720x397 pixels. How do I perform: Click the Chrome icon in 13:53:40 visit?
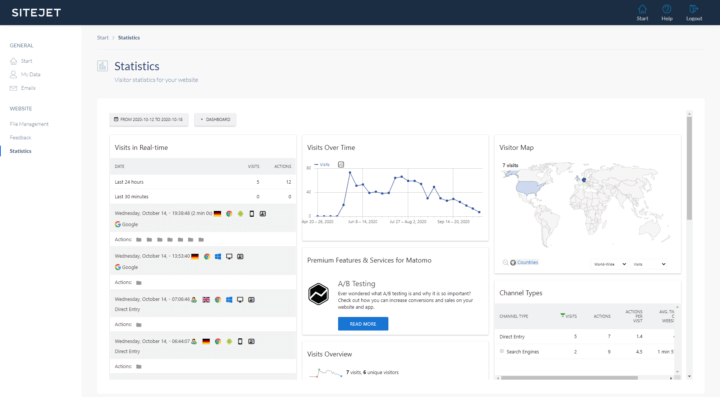click(207, 257)
